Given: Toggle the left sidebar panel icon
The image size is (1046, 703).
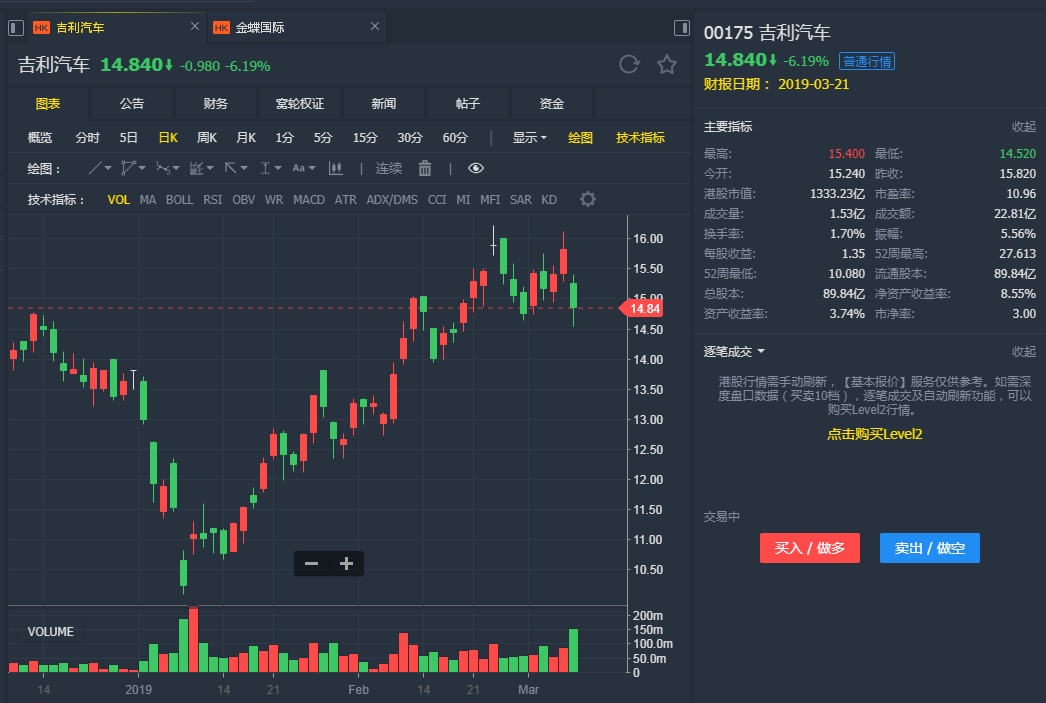Looking at the screenshot, I should [16, 27].
